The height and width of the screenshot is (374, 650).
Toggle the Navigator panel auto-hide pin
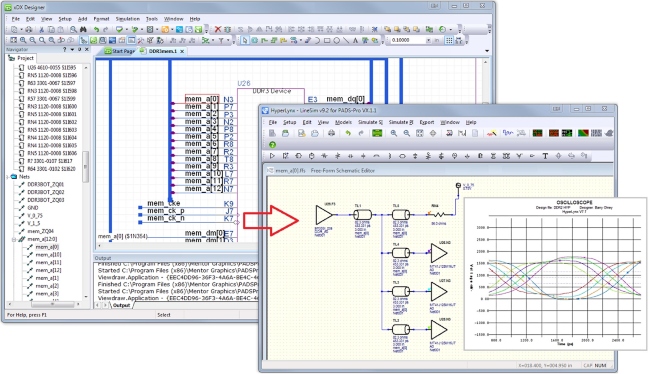click(80, 49)
